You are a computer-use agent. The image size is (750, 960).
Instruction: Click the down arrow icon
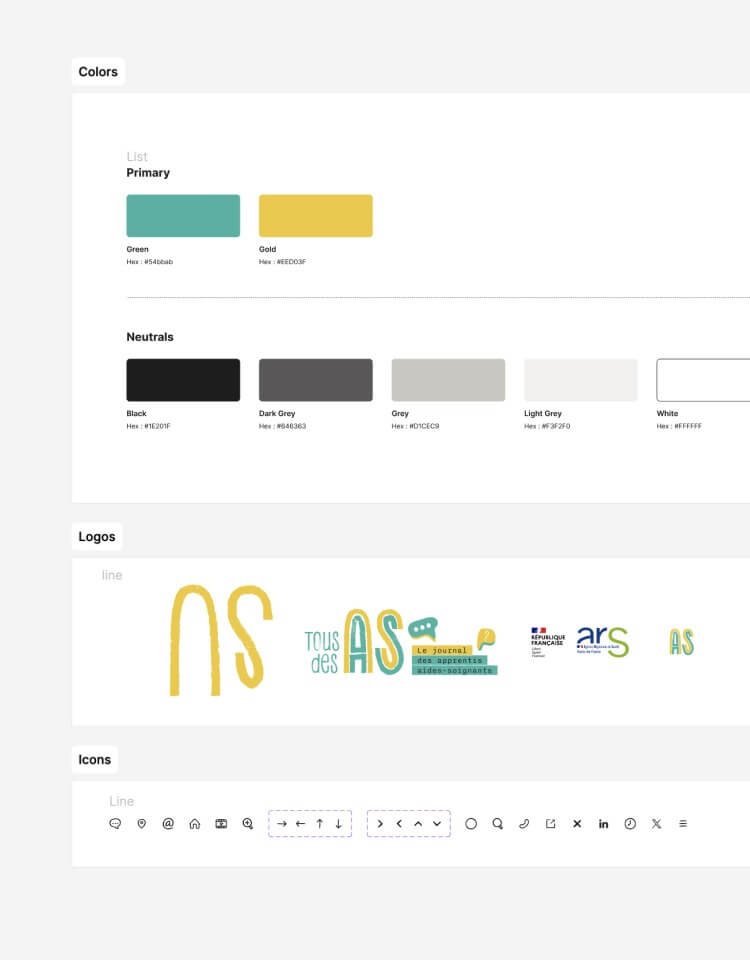[x=338, y=823]
